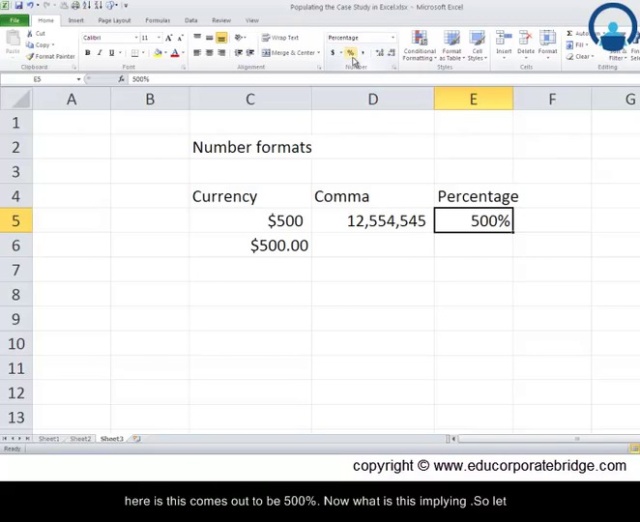Sort ascending from the quick access toolbar
The height and width of the screenshot is (522, 640).
coord(87,6)
